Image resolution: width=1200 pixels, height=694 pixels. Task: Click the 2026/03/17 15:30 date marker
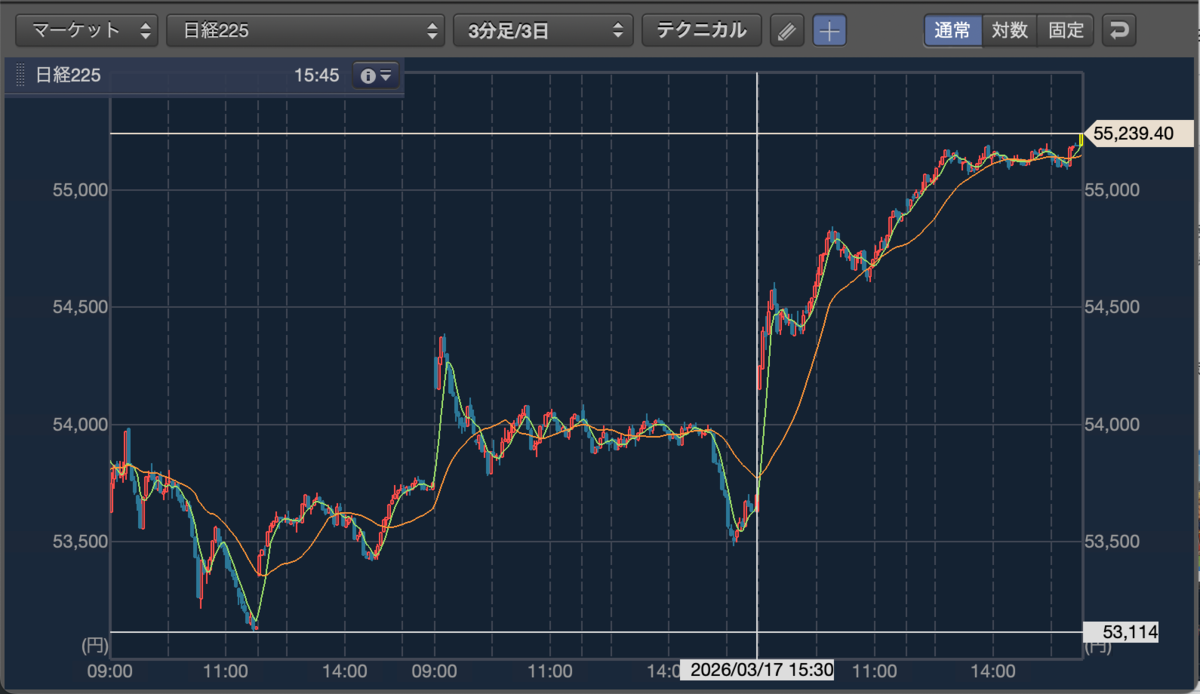(757, 669)
